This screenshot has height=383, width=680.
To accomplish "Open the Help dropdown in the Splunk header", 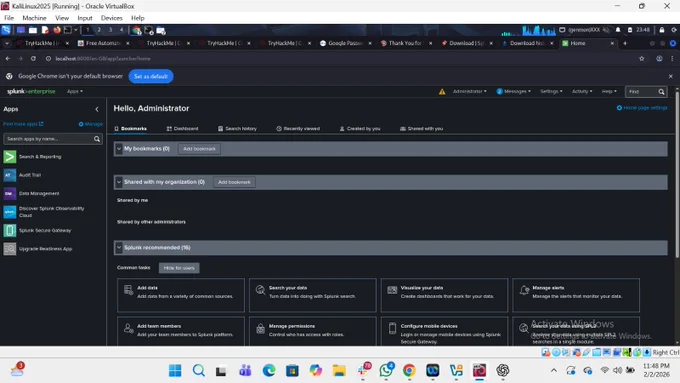I will (x=609, y=92).
